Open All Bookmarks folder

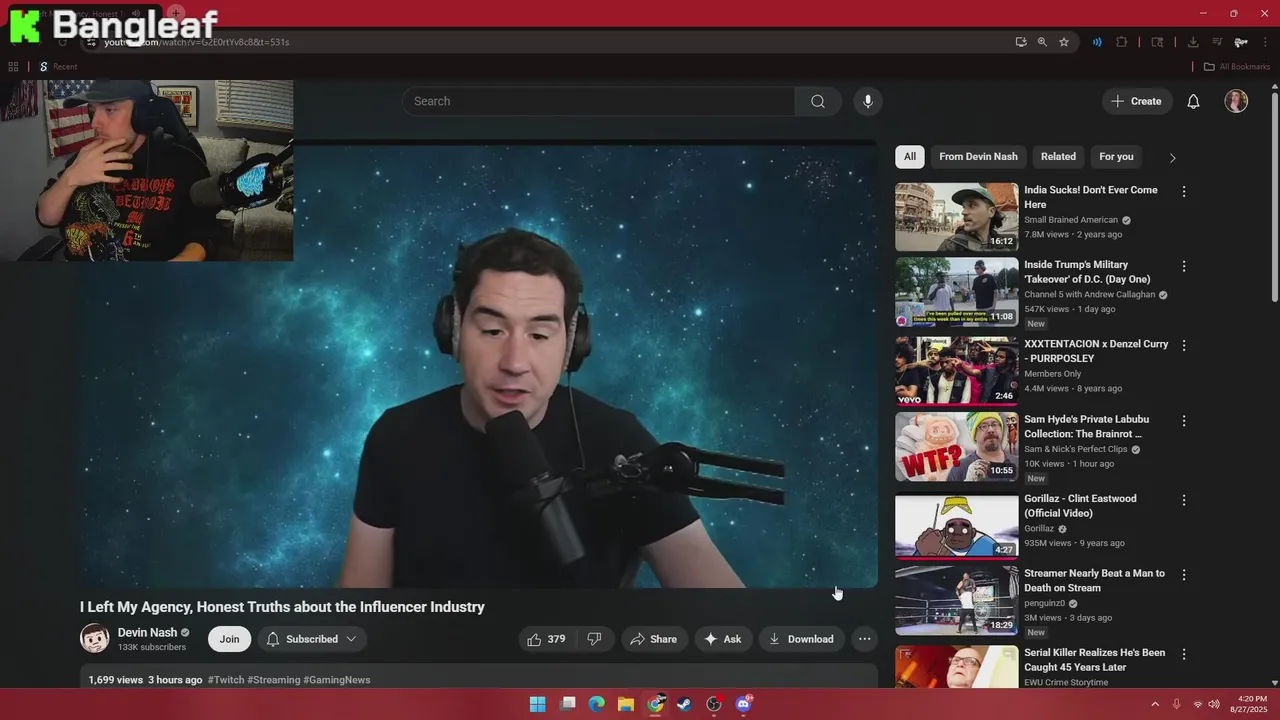1237,67
